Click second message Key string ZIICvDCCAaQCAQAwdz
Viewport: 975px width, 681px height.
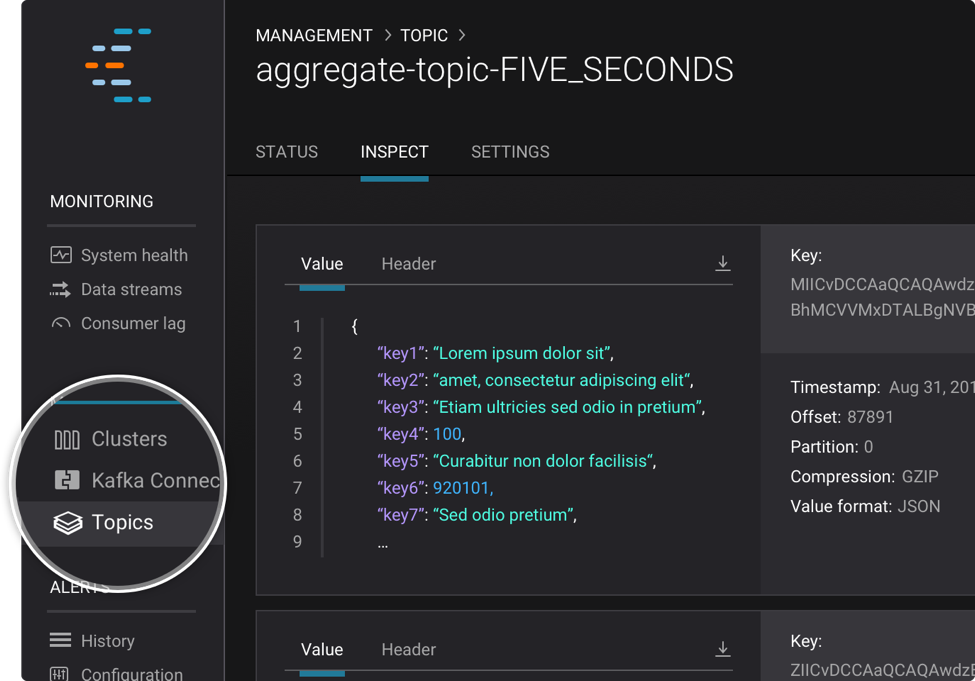(x=882, y=670)
